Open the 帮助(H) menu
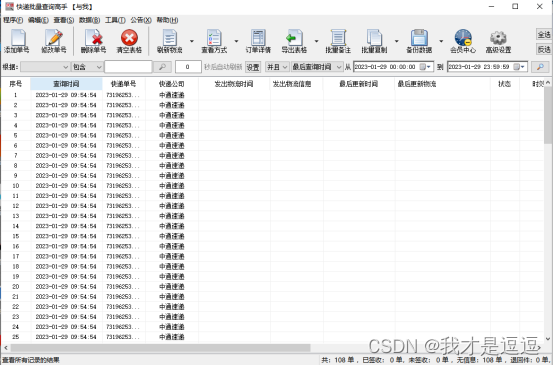The height and width of the screenshot is (366, 554). click(167, 20)
